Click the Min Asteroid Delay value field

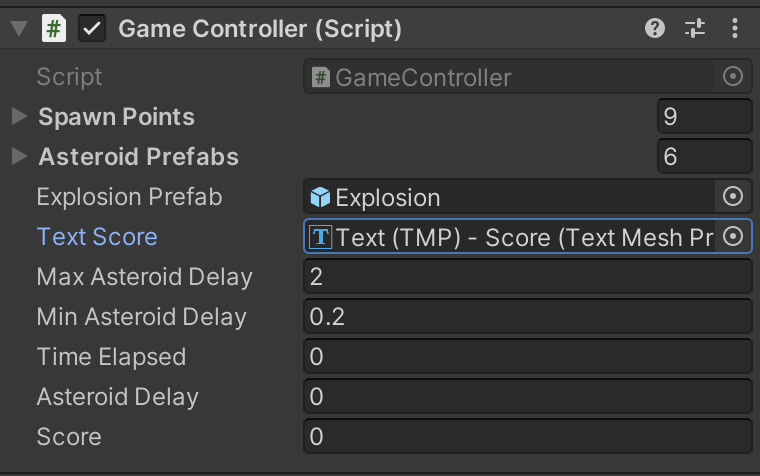click(x=527, y=317)
